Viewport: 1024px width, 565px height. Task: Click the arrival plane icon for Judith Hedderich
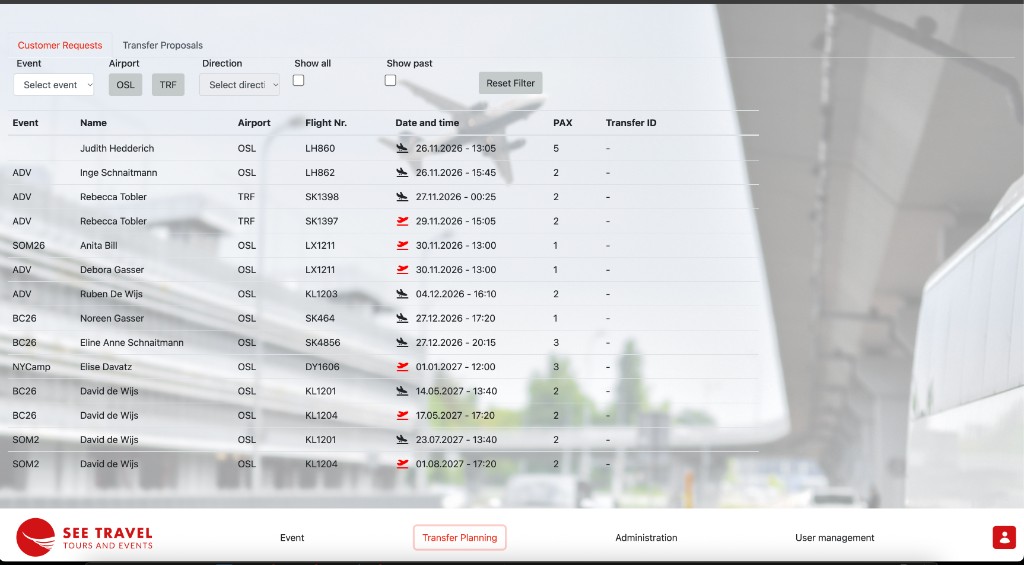pyautogui.click(x=402, y=148)
